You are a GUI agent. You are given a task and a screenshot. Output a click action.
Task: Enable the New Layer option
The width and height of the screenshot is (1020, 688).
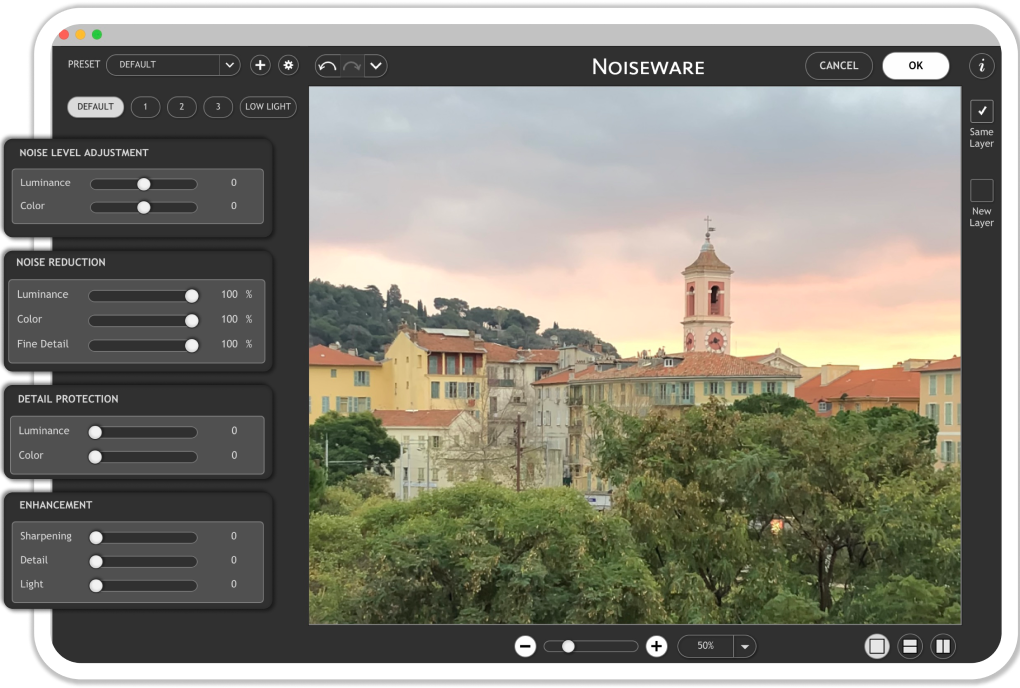point(981,191)
